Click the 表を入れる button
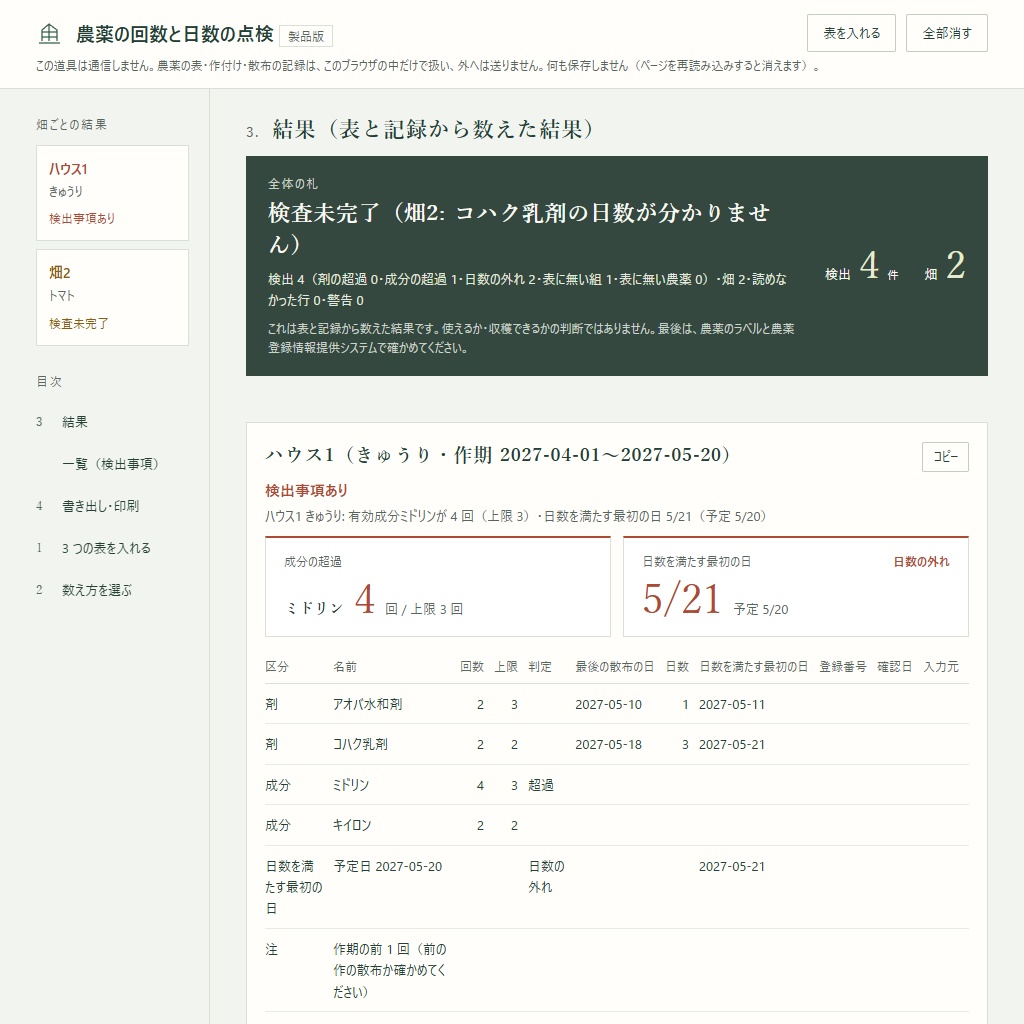Viewport: 1024px width, 1024px height. 851,33
